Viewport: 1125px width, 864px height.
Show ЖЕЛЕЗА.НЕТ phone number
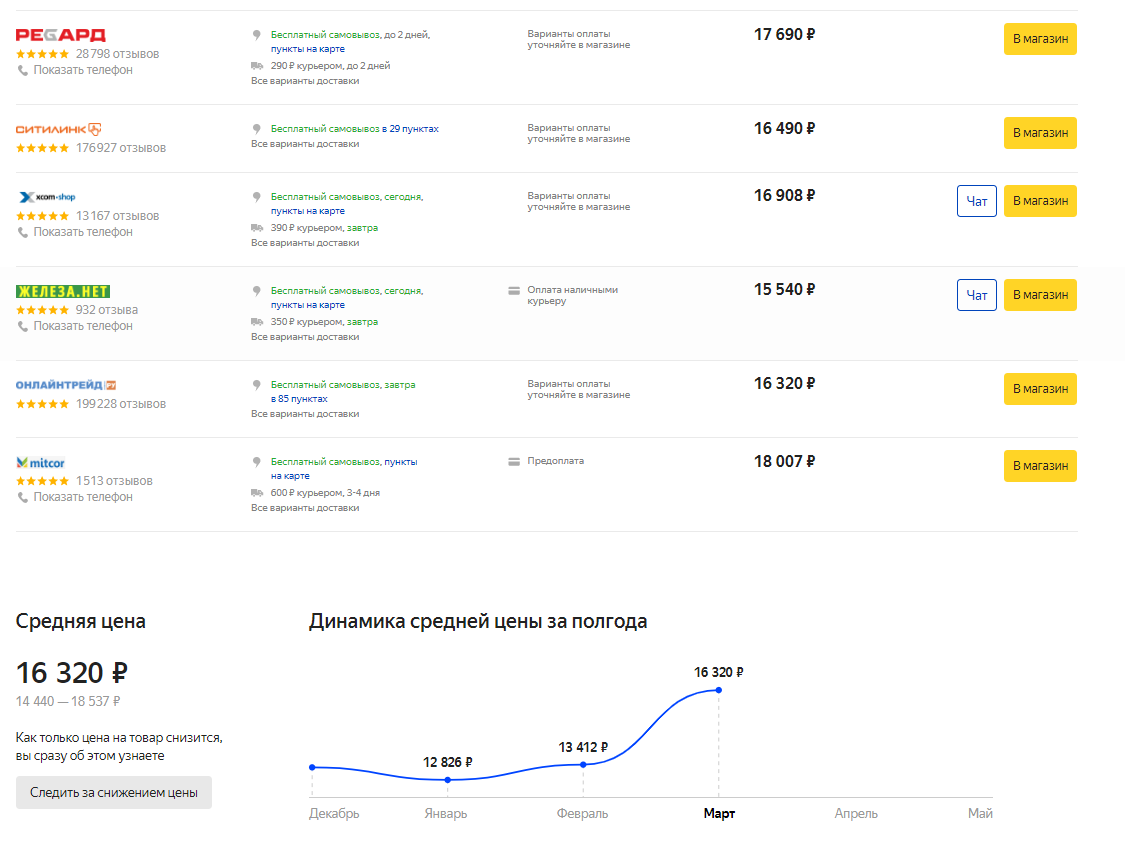(x=83, y=327)
